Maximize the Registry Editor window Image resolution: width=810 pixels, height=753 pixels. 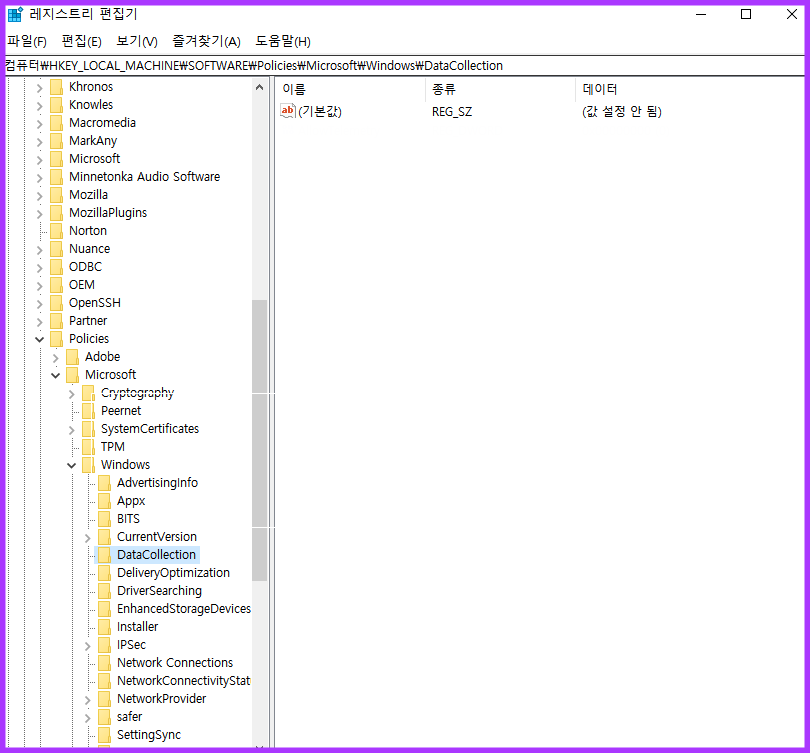coord(746,14)
